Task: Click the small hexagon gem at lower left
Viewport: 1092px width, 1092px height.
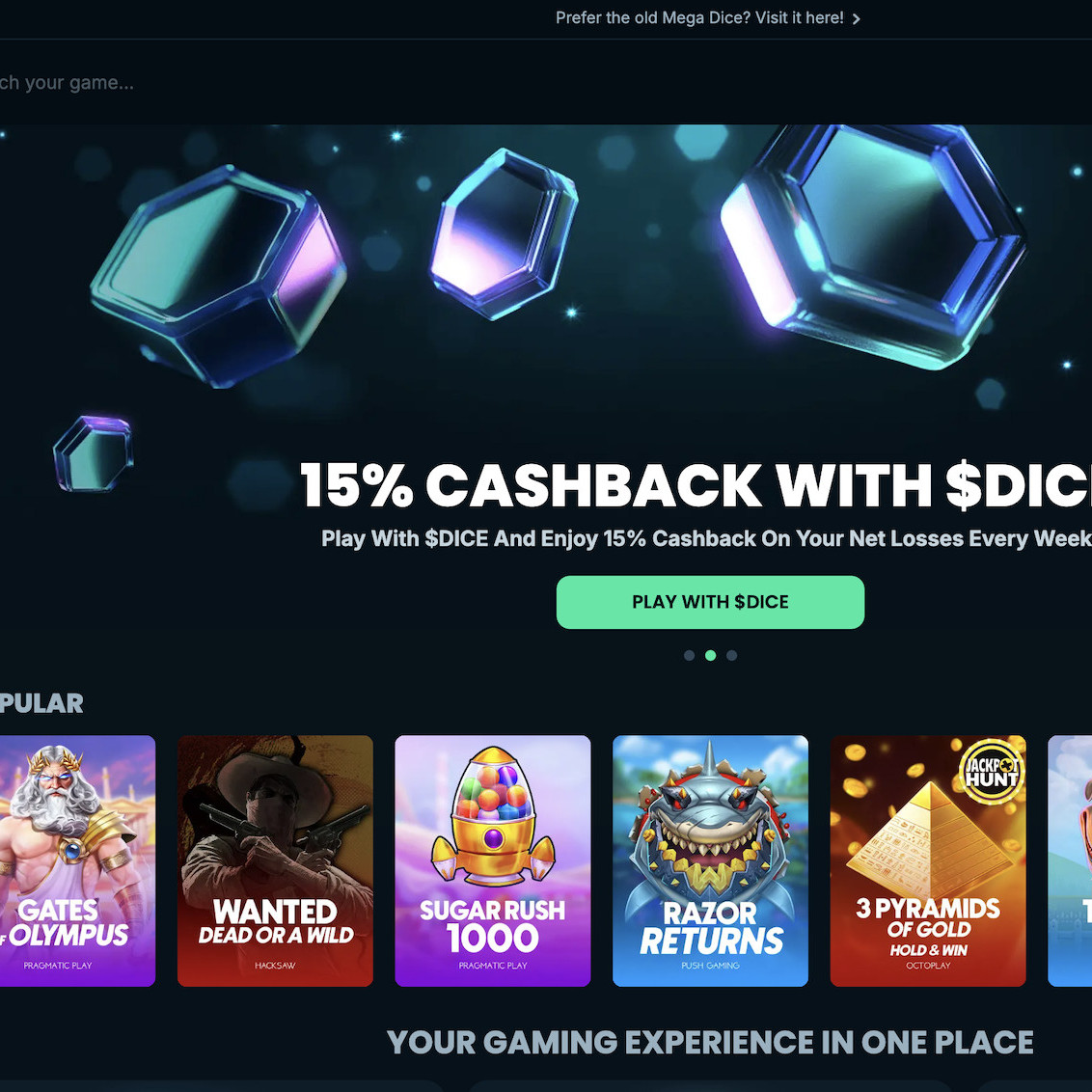Action: (94, 453)
